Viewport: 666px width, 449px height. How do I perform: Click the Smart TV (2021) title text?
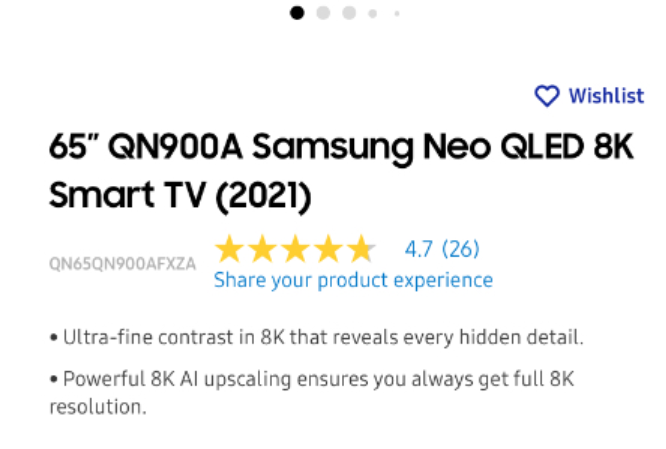point(180,196)
